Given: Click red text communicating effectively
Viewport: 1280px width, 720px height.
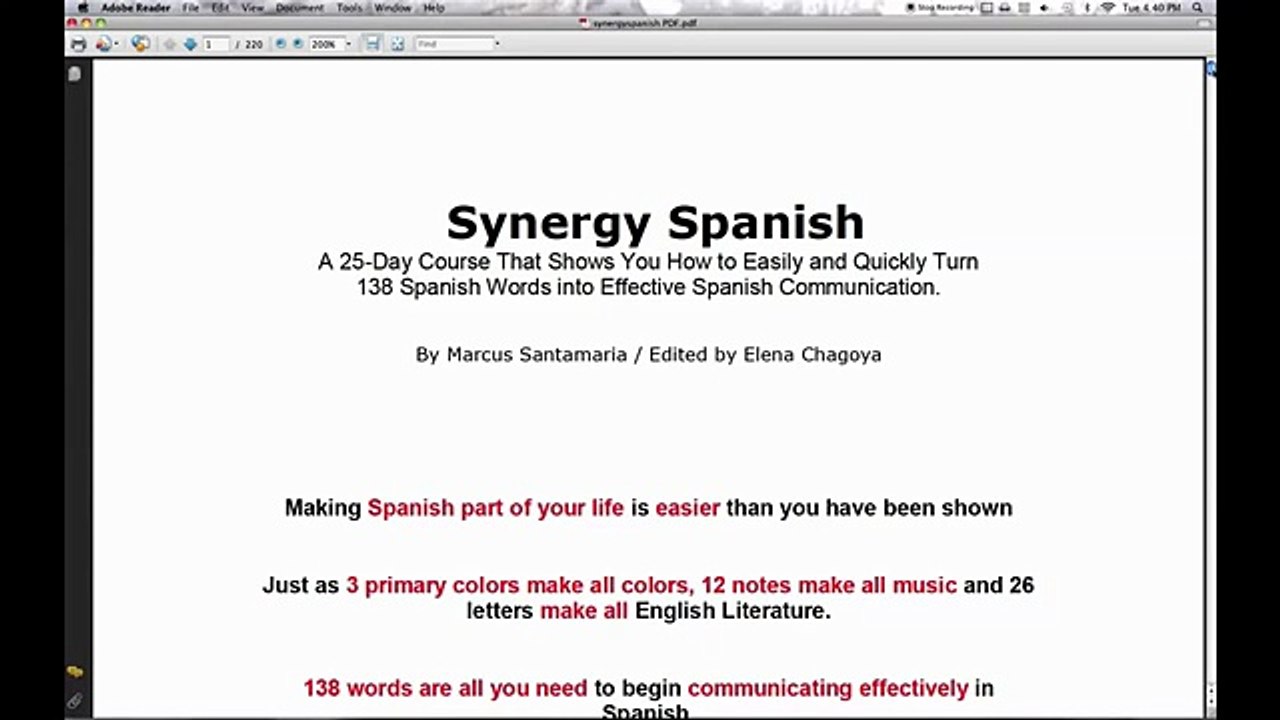Looking at the screenshot, I should pos(828,688).
